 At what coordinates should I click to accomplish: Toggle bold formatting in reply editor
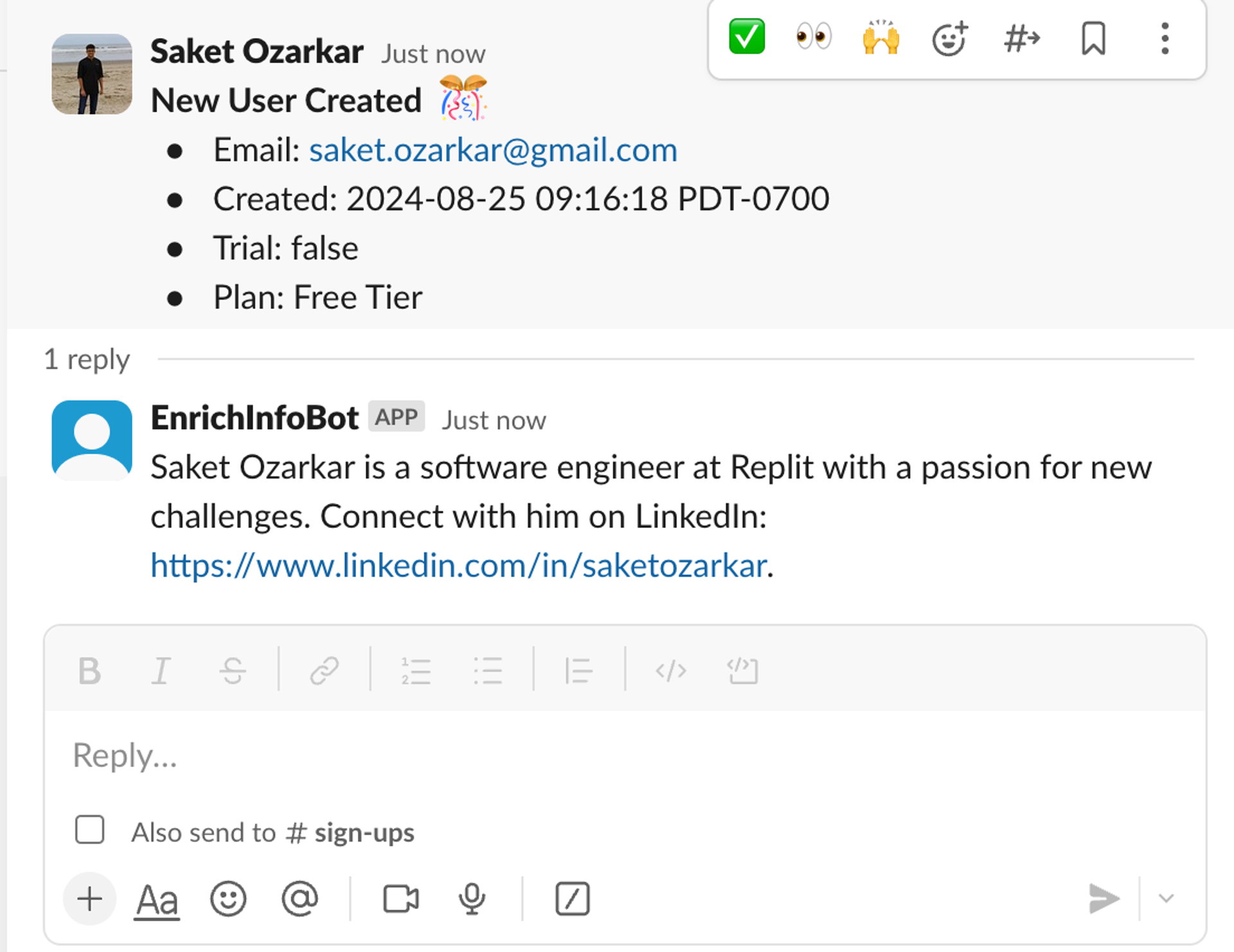(x=89, y=671)
